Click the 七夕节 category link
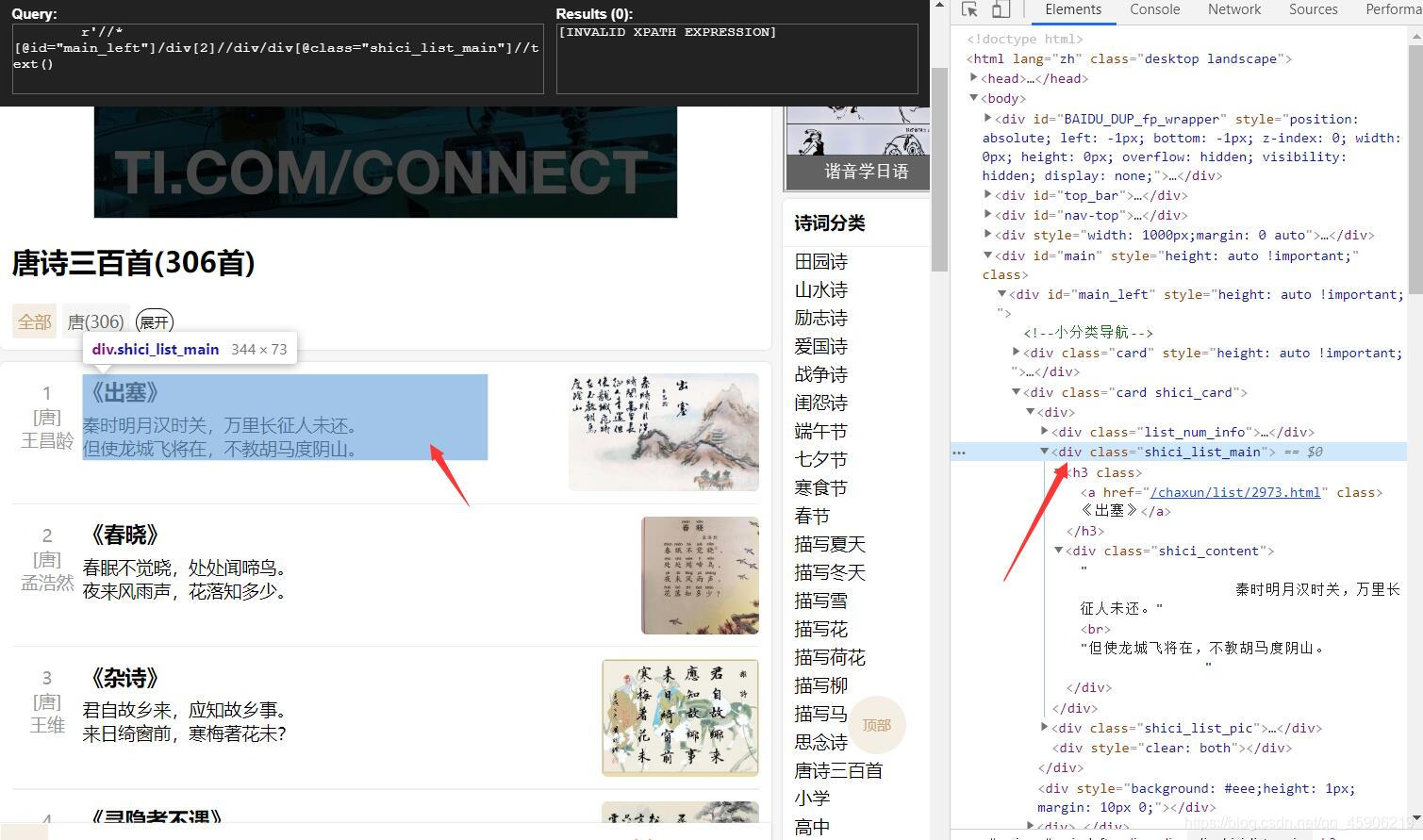This screenshot has width=1423, height=840. [x=819, y=459]
